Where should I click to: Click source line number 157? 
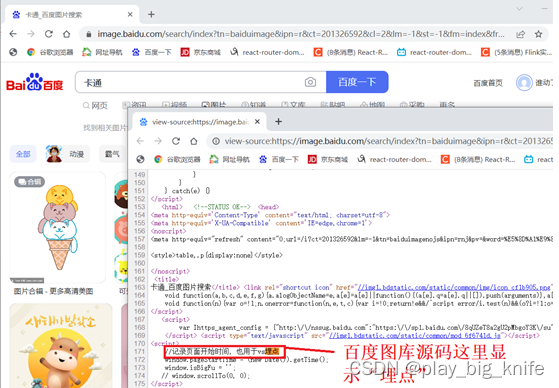coord(139,239)
